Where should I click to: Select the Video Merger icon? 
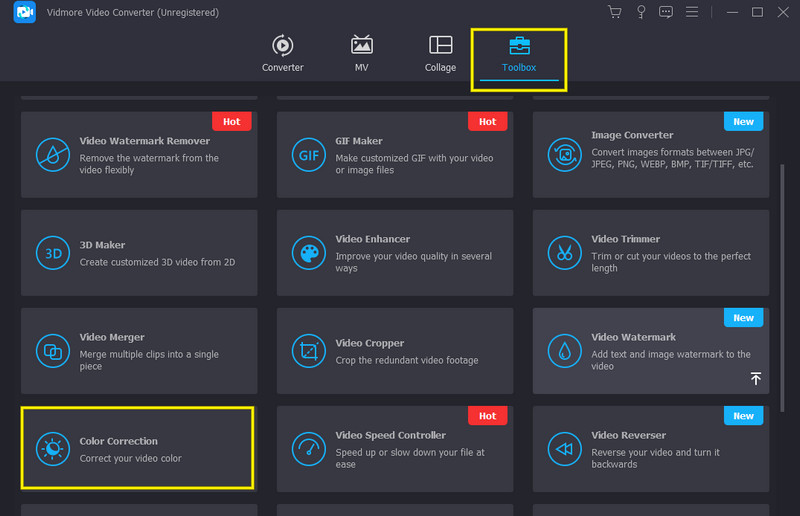(51, 350)
